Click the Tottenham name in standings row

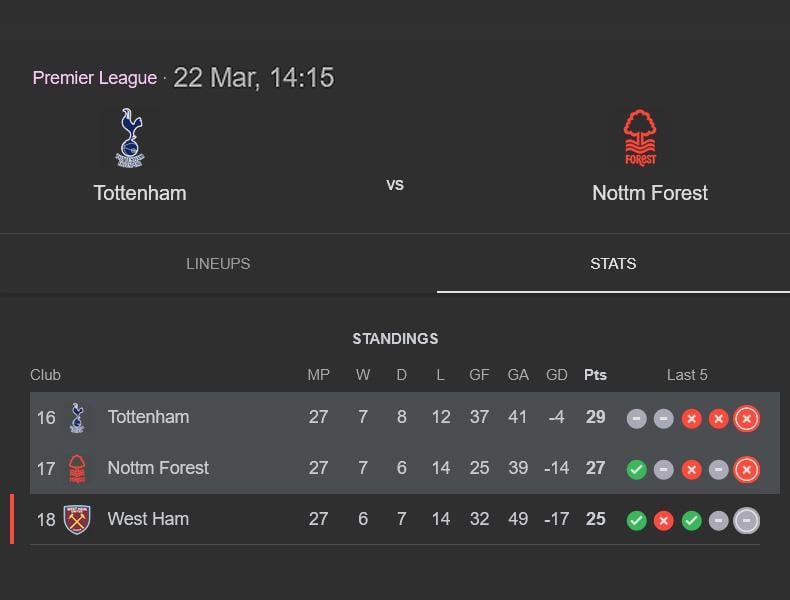[148, 417]
